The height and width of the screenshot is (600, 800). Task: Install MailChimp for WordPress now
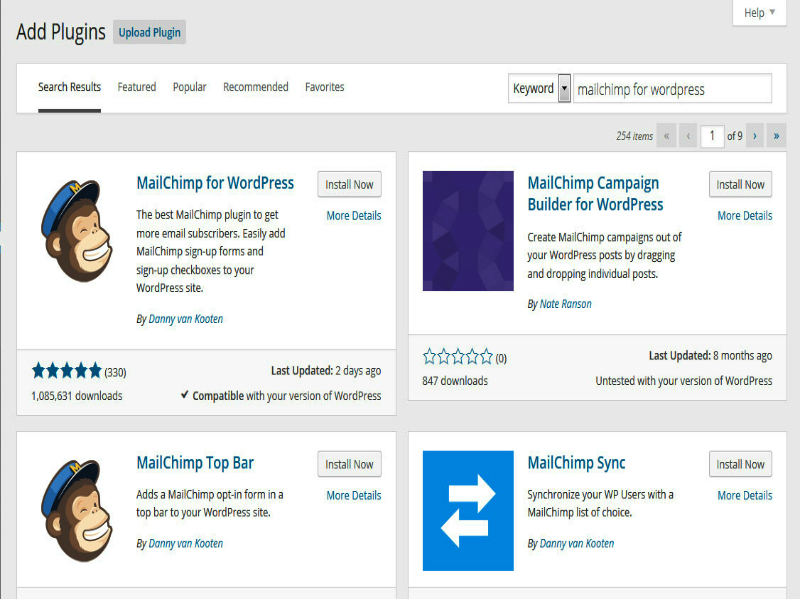click(349, 185)
